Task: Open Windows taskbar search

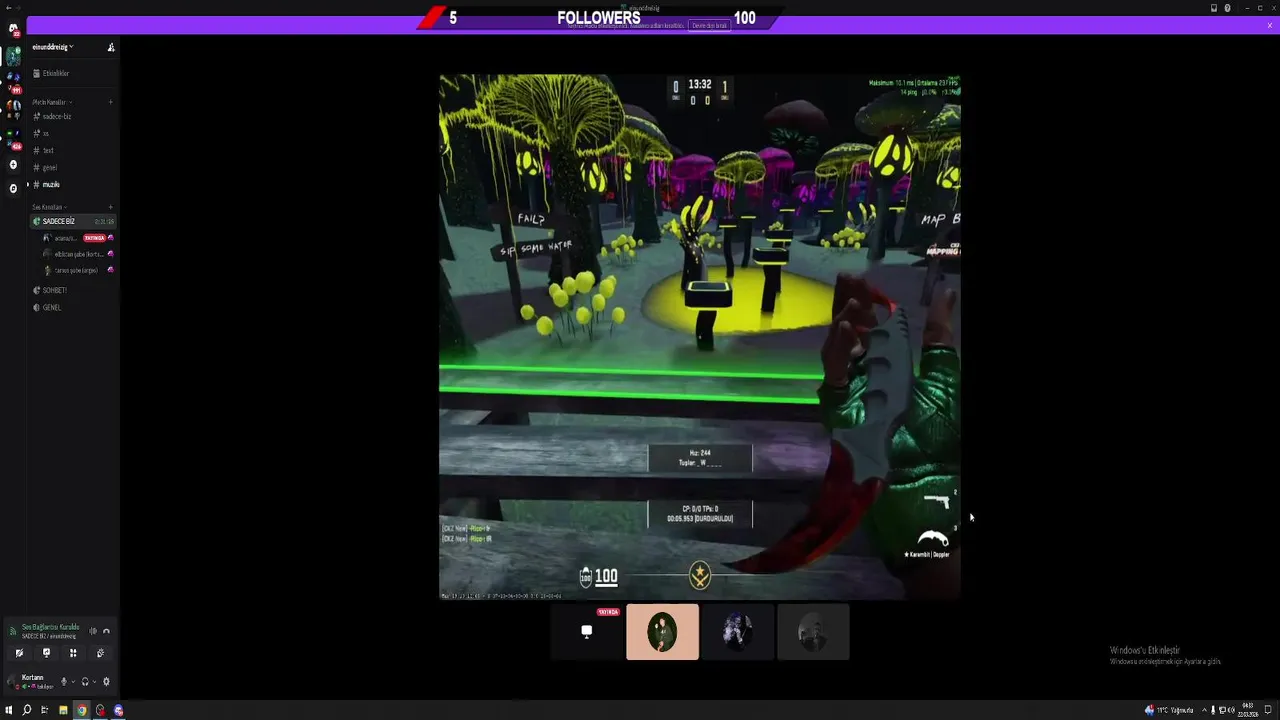Action: coord(27,710)
